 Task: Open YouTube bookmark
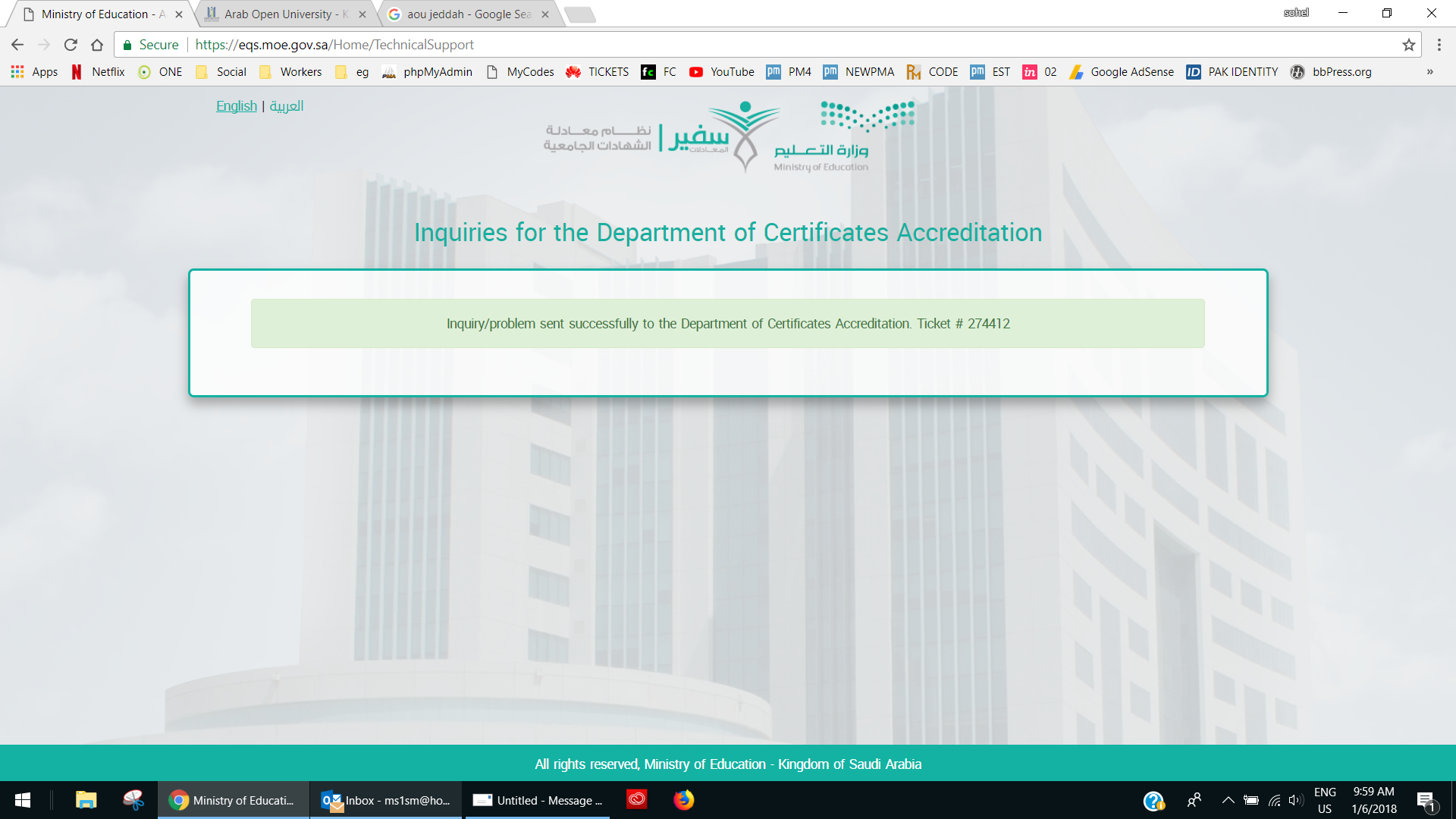pyautogui.click(x=721, y=72)
